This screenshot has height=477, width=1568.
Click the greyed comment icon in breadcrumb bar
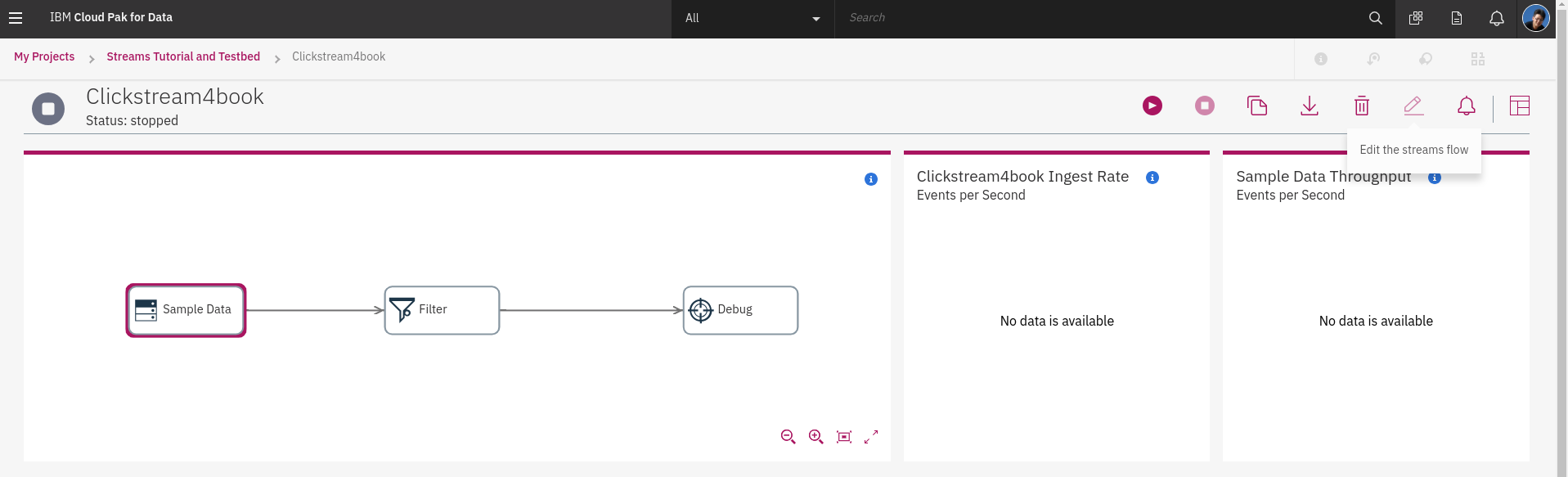[1426, 59]
